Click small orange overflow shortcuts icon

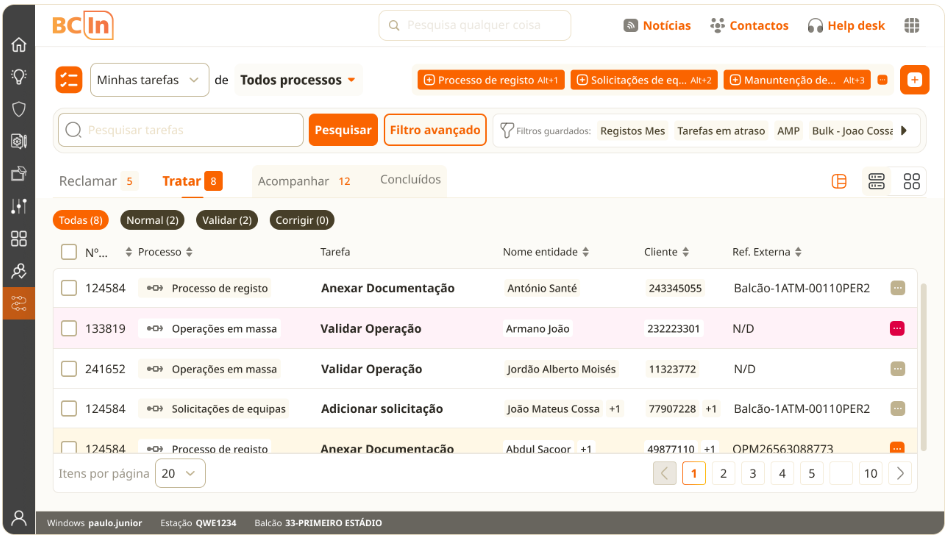click(x=882, y=80)
